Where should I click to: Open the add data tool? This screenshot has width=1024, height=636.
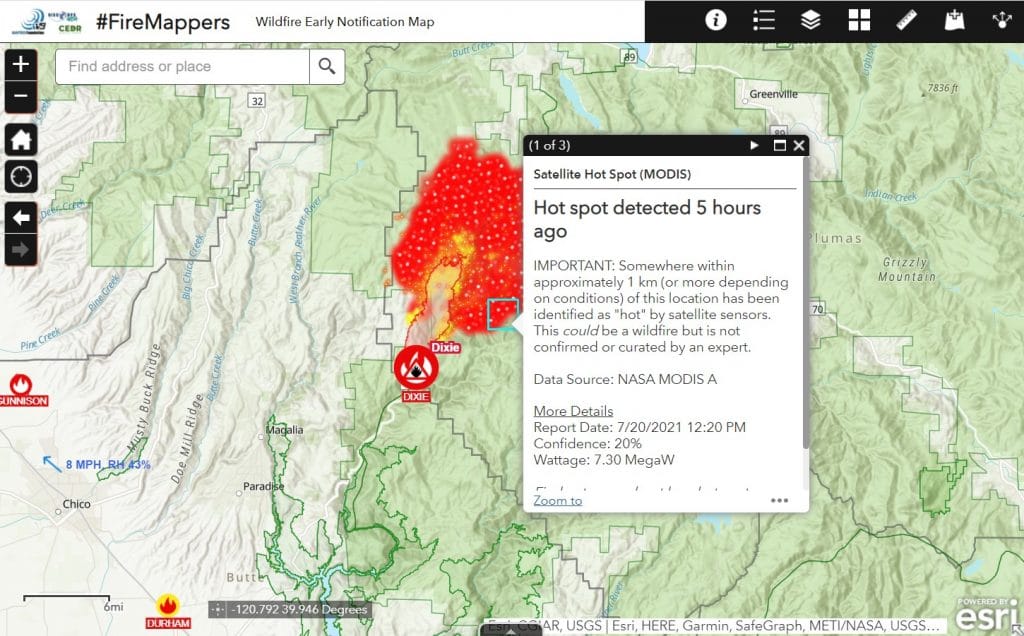pyautogui.click(x=954, y=20)
